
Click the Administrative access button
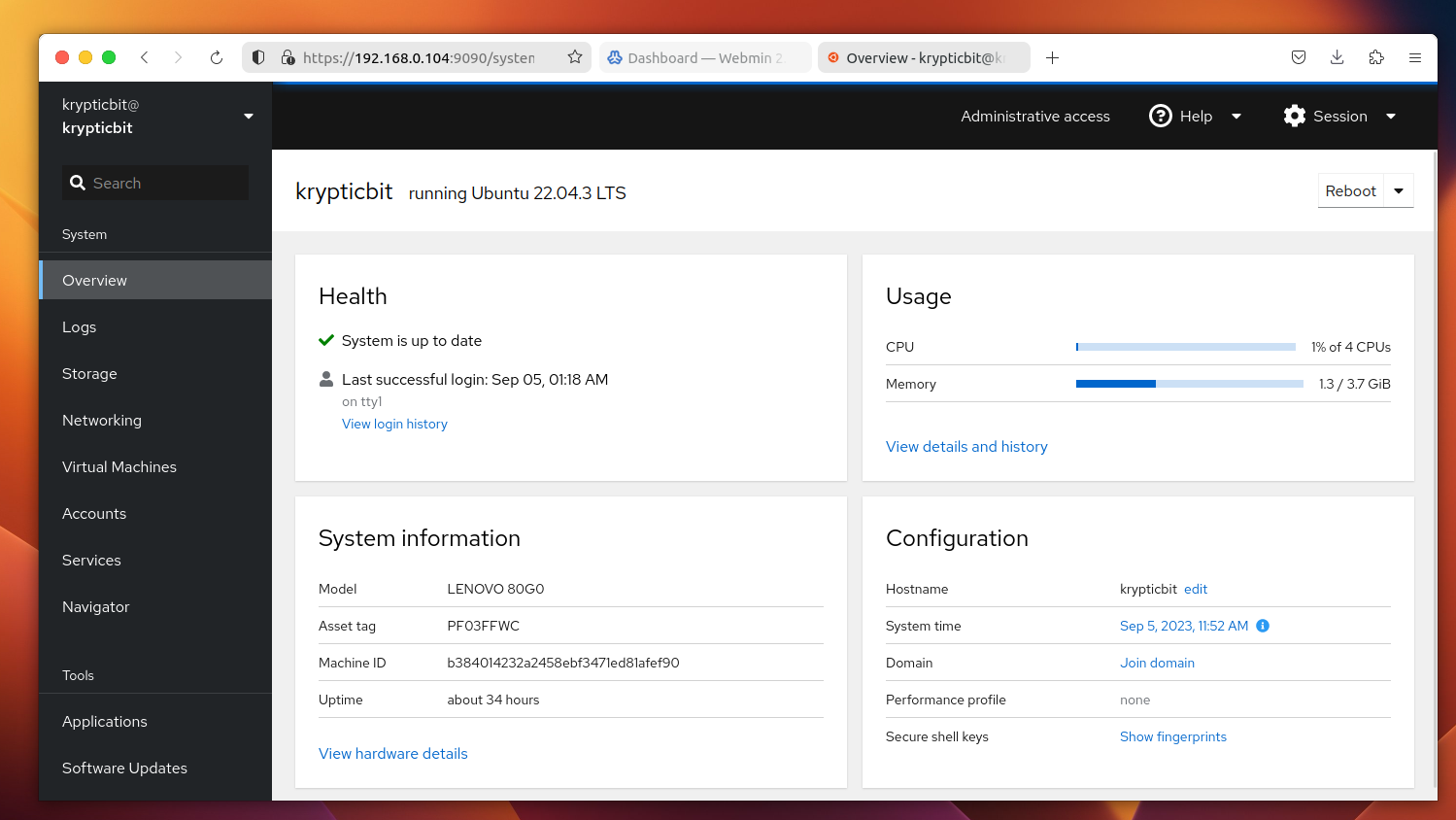click(x=1034, y=117)
